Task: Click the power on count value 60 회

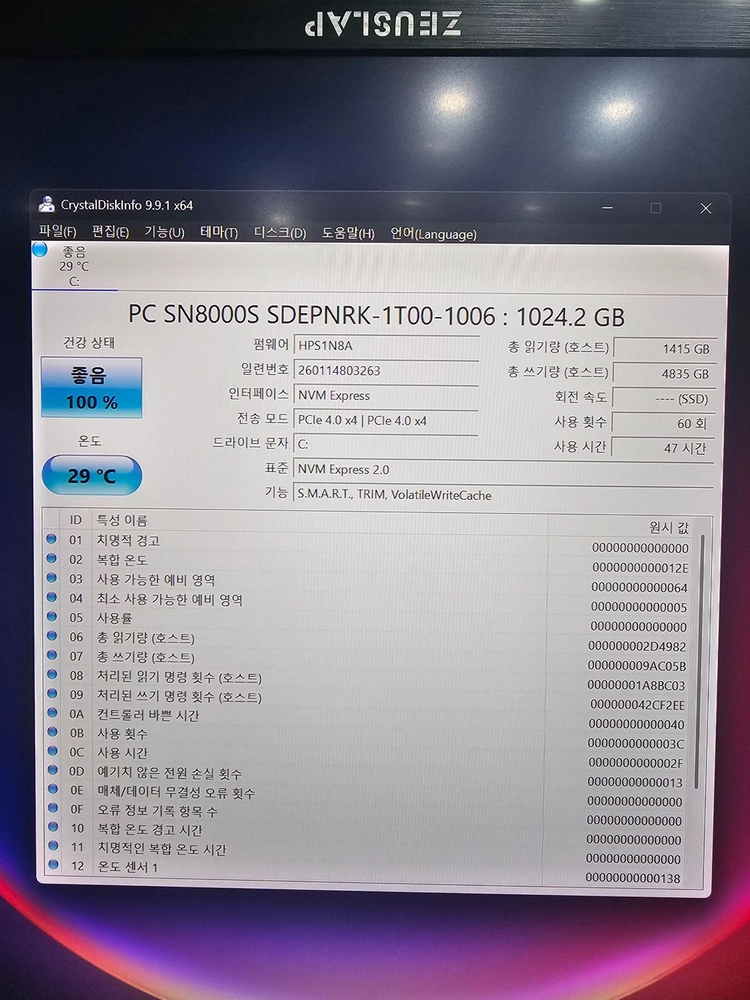Action: click(665, 423)
